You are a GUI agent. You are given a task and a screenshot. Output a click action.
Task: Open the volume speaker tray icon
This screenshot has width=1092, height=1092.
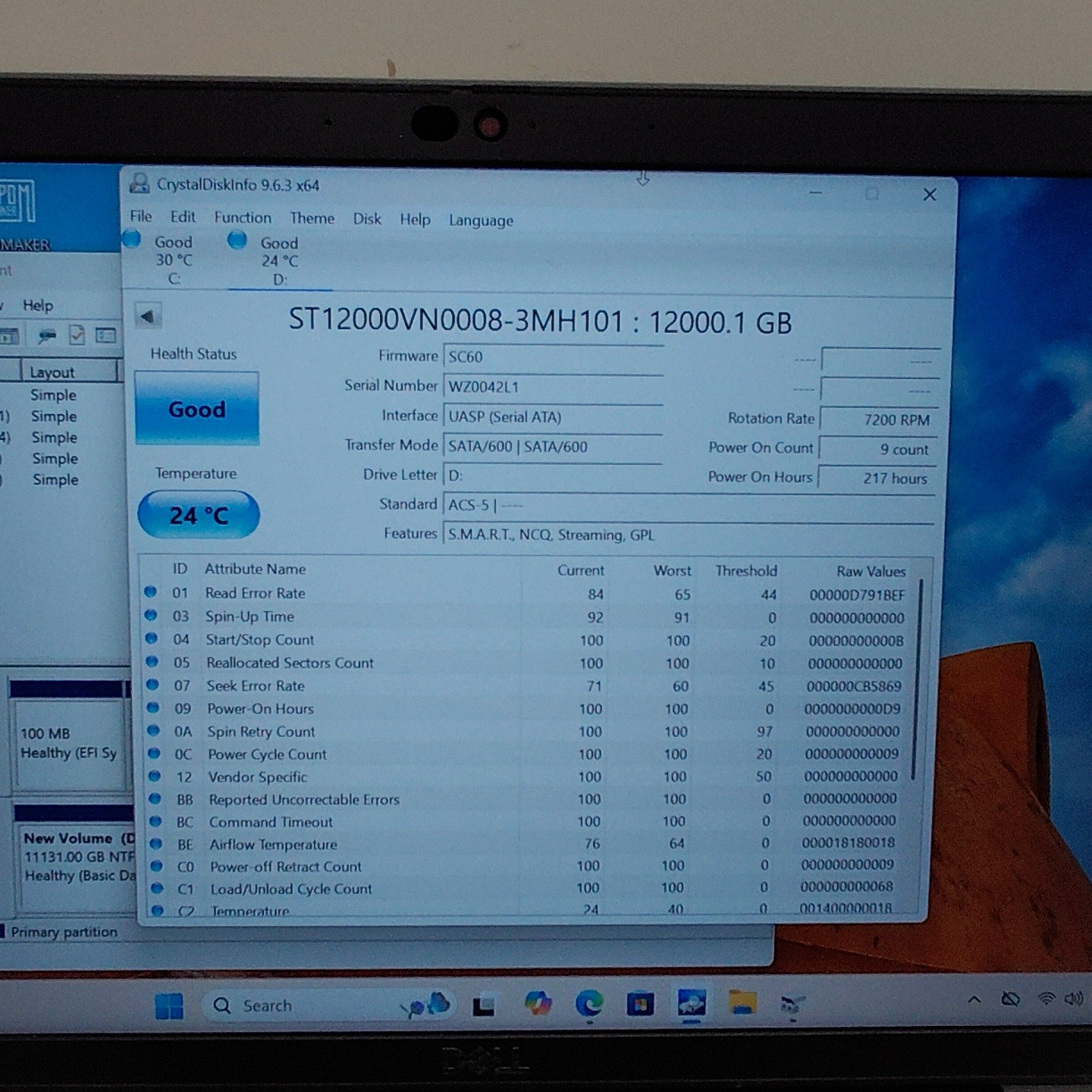click(1074, 999)
